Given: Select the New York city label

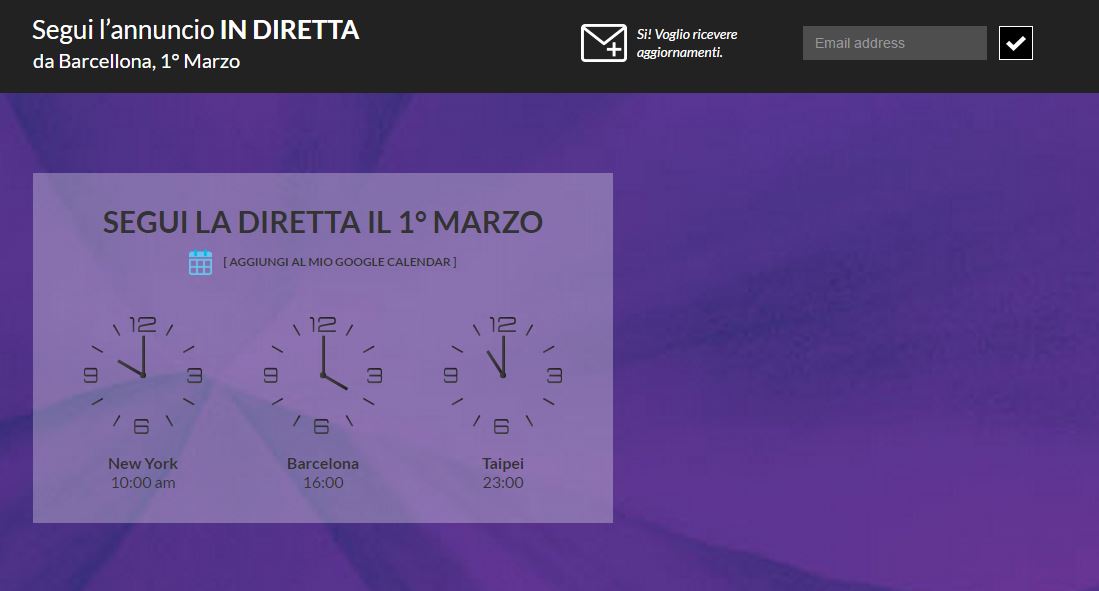Looking at the screenshot, I should [143, 463].
